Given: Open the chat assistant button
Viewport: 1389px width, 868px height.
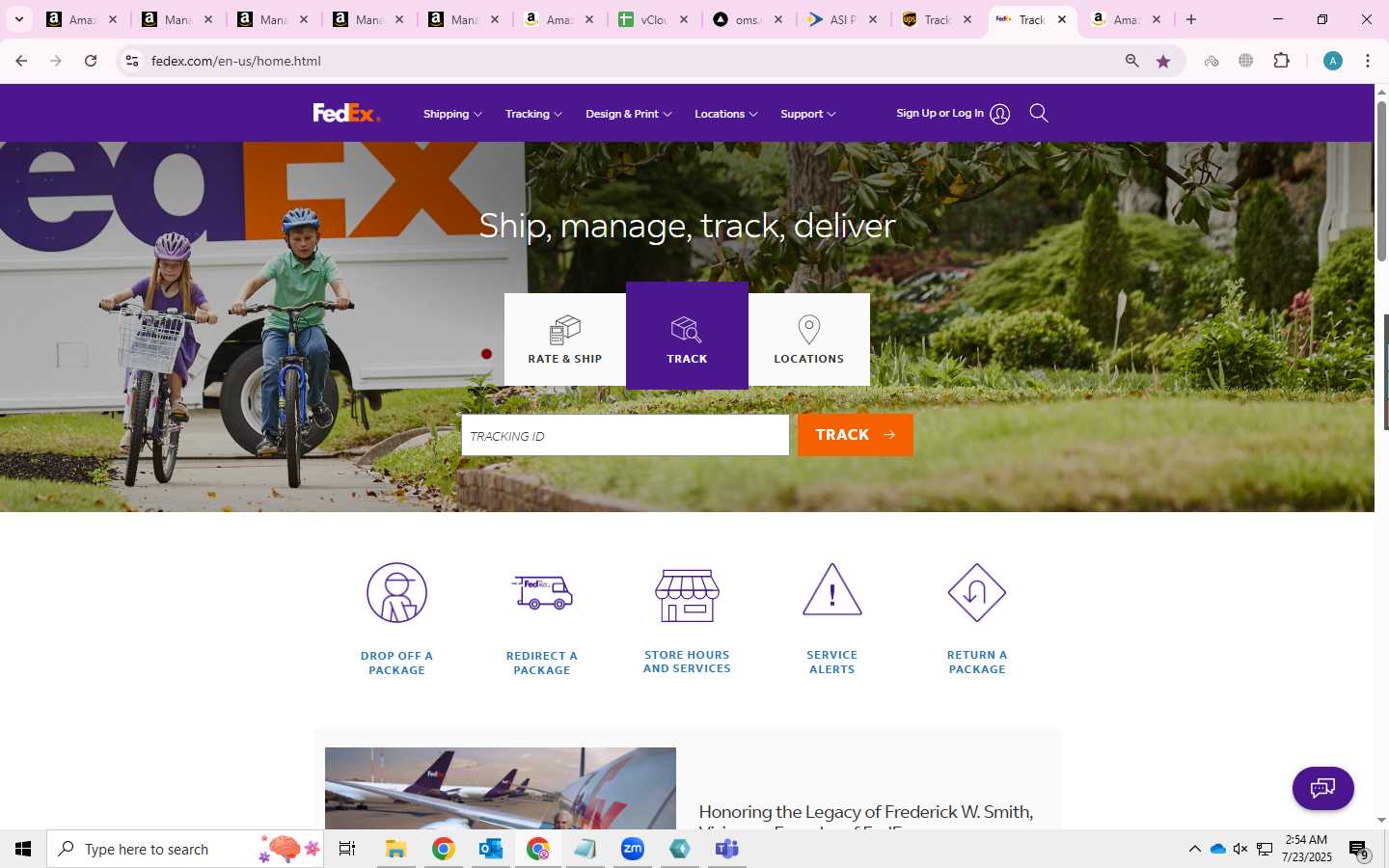Looking at the screenshot, I should tap(1323, 788).
